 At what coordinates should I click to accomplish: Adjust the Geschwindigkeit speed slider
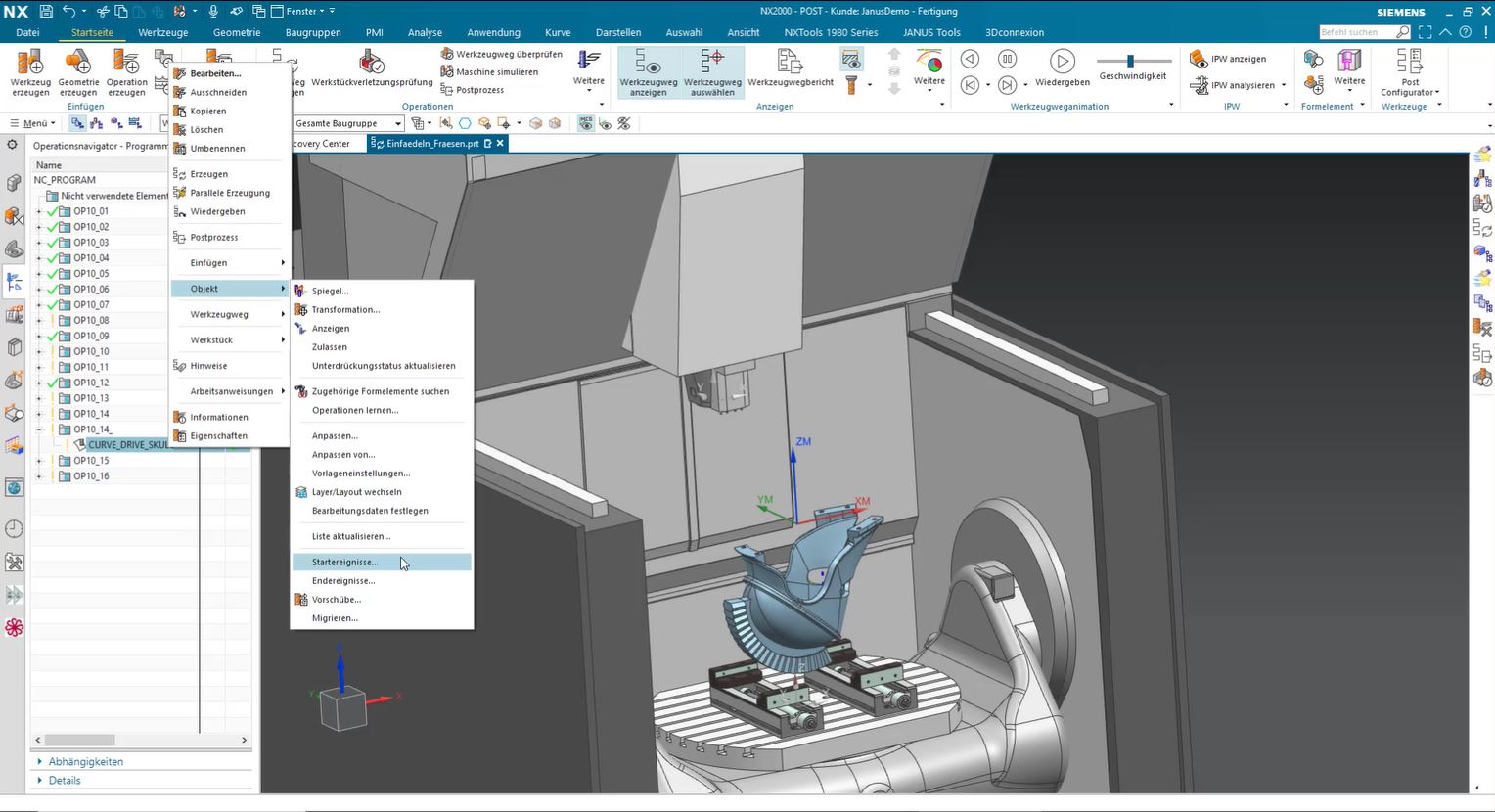coord(1131,61)
